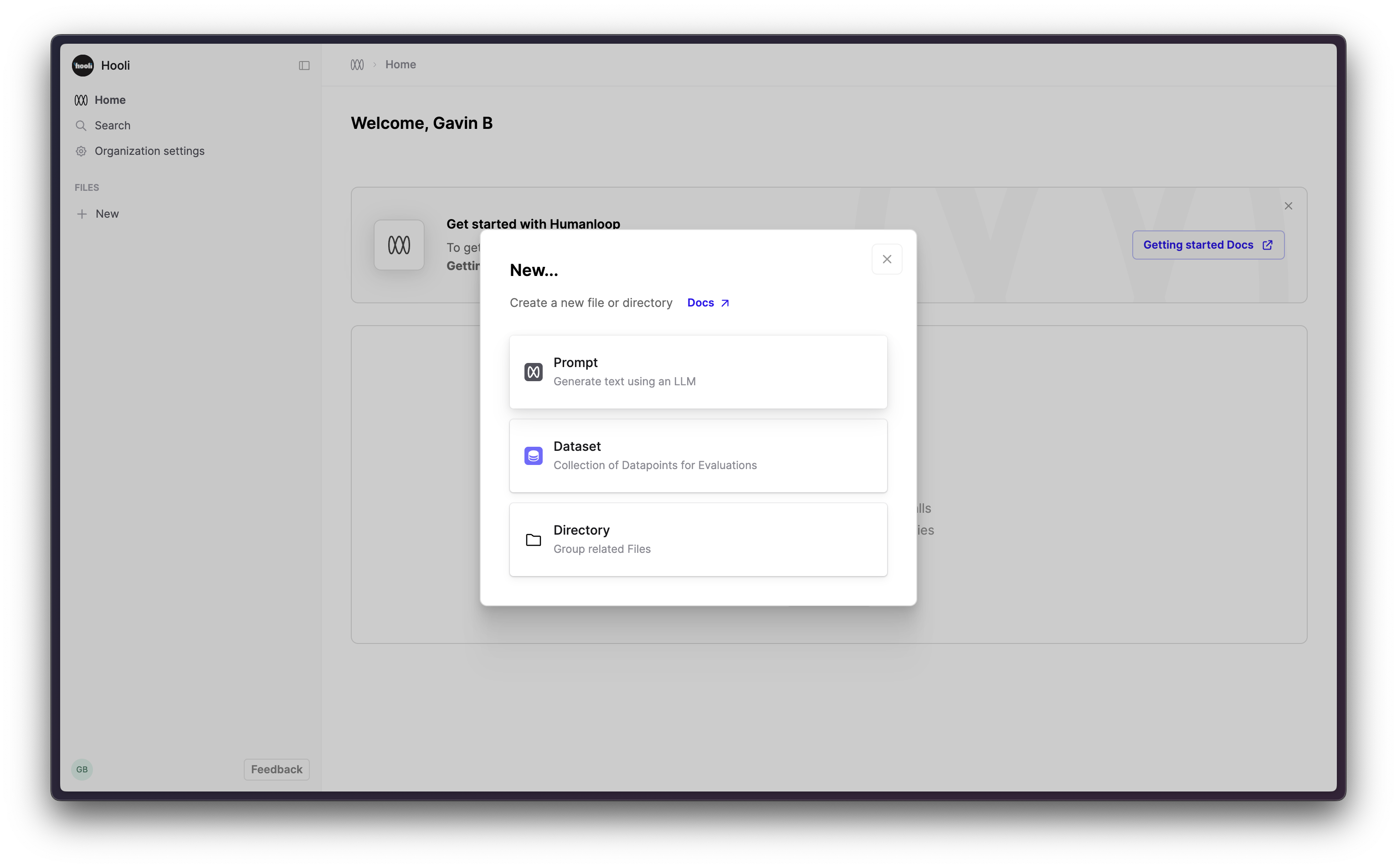Image resolution: width=1397 pixels, height=868 pixels.
Task: Open Search using the magnifier icon
Action: [x=81, y=125]
